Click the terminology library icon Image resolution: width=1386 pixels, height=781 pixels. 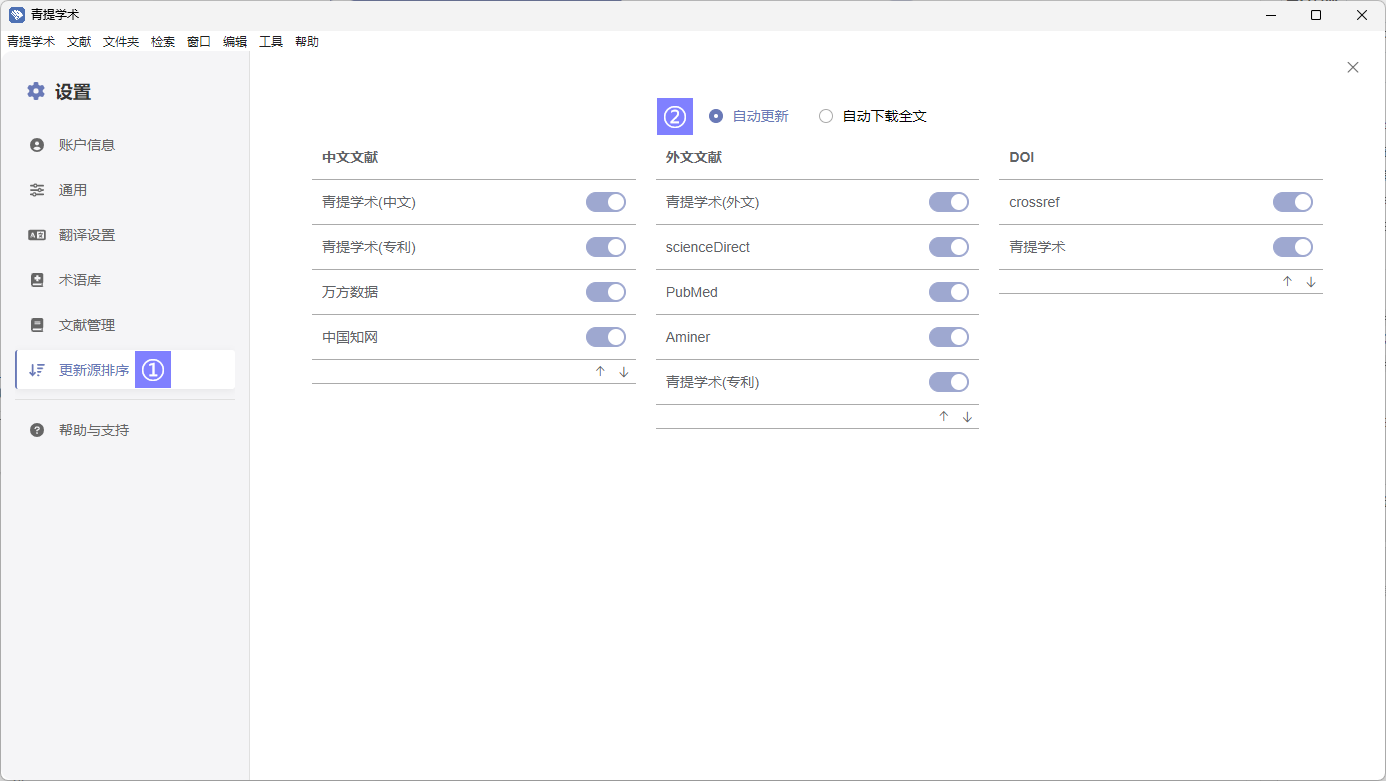37,280
